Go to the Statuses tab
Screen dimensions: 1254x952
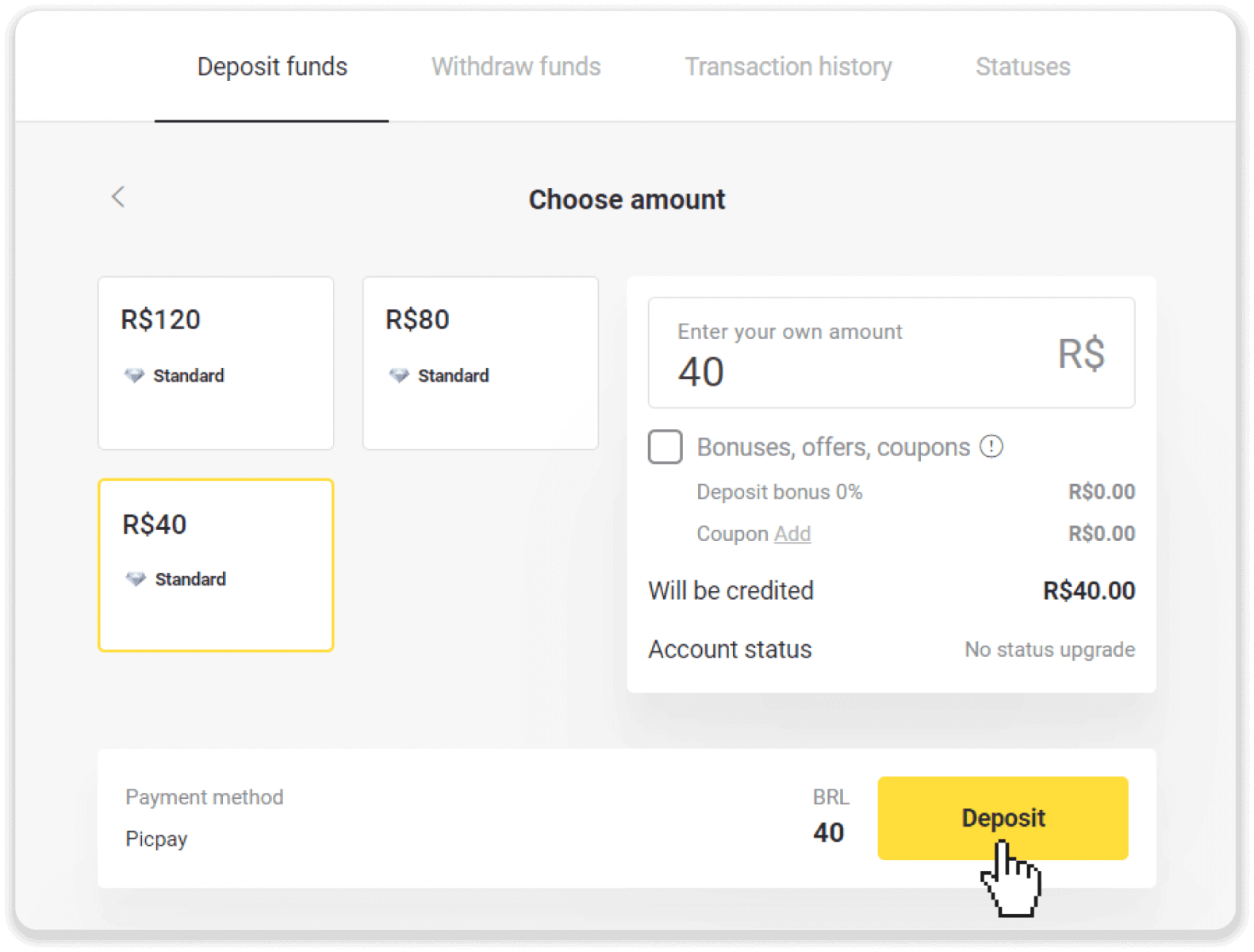1022,67
